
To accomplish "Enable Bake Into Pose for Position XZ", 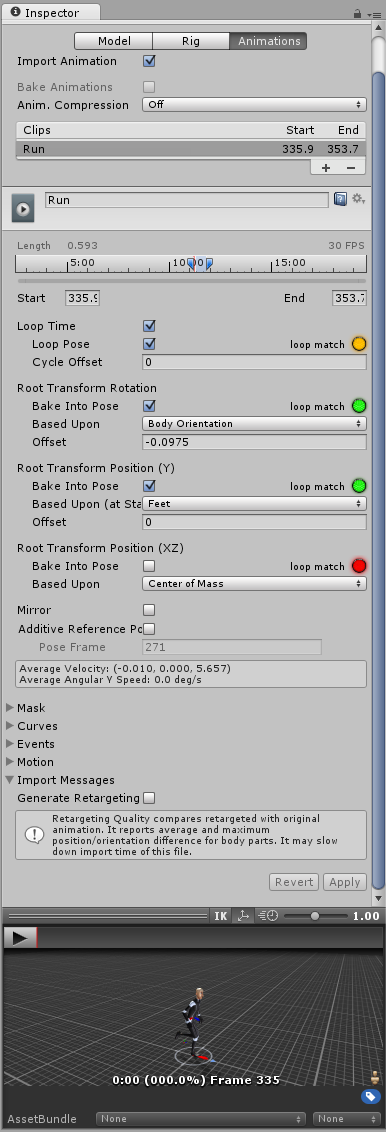I will (x=149, y=566).
